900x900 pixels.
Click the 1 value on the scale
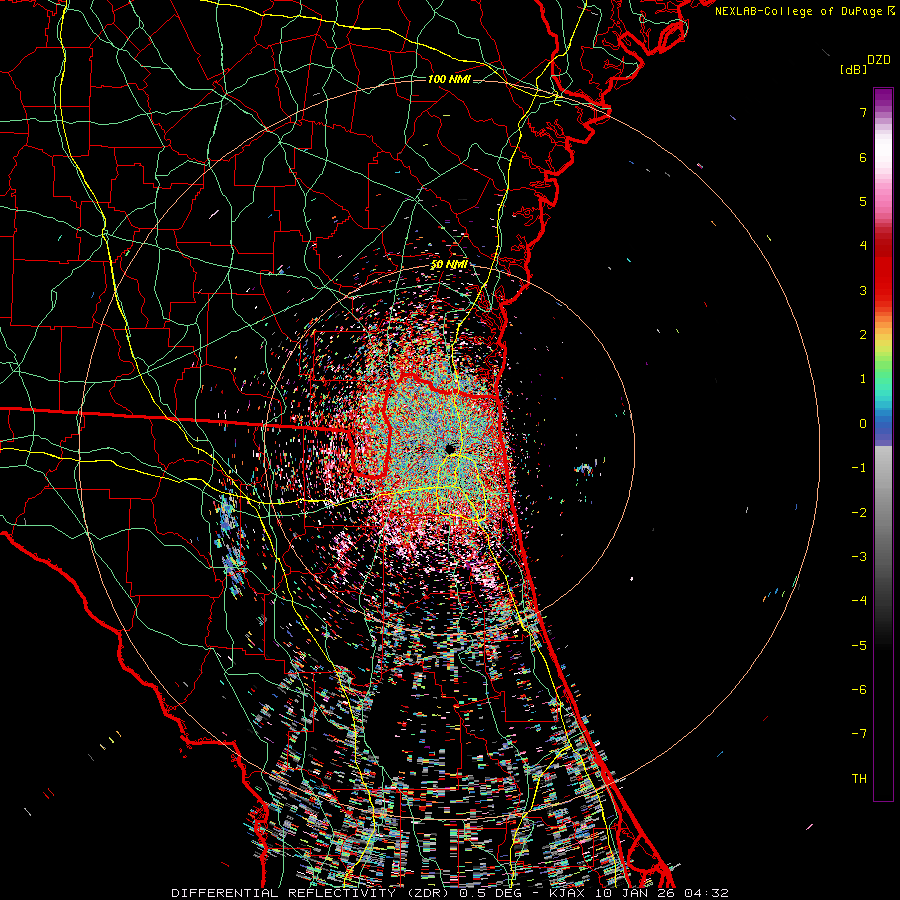[x=863, y=379]
